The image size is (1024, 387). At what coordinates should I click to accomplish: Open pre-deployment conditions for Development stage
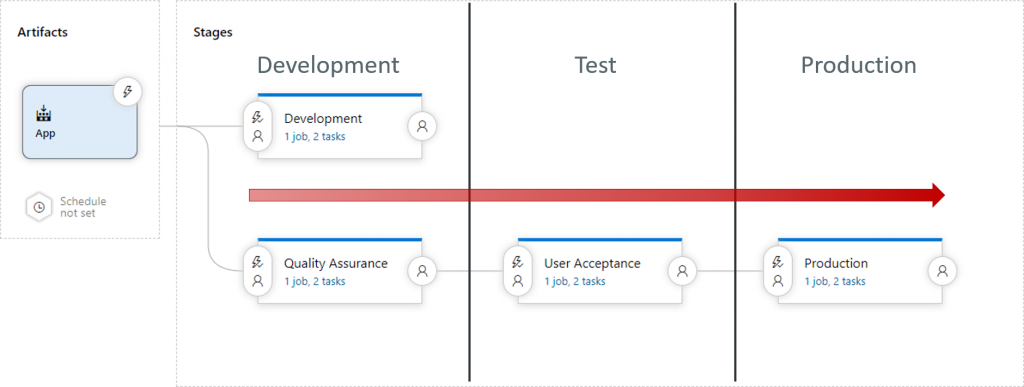point(258,127)
